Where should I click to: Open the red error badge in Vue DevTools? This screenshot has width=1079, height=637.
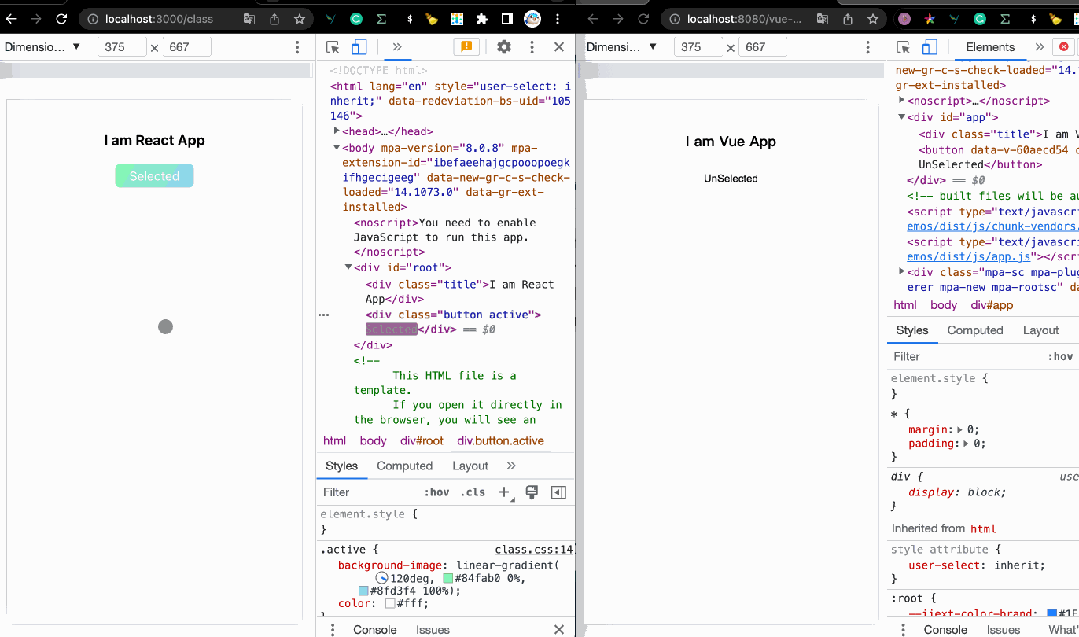[x=1064, y=47]
